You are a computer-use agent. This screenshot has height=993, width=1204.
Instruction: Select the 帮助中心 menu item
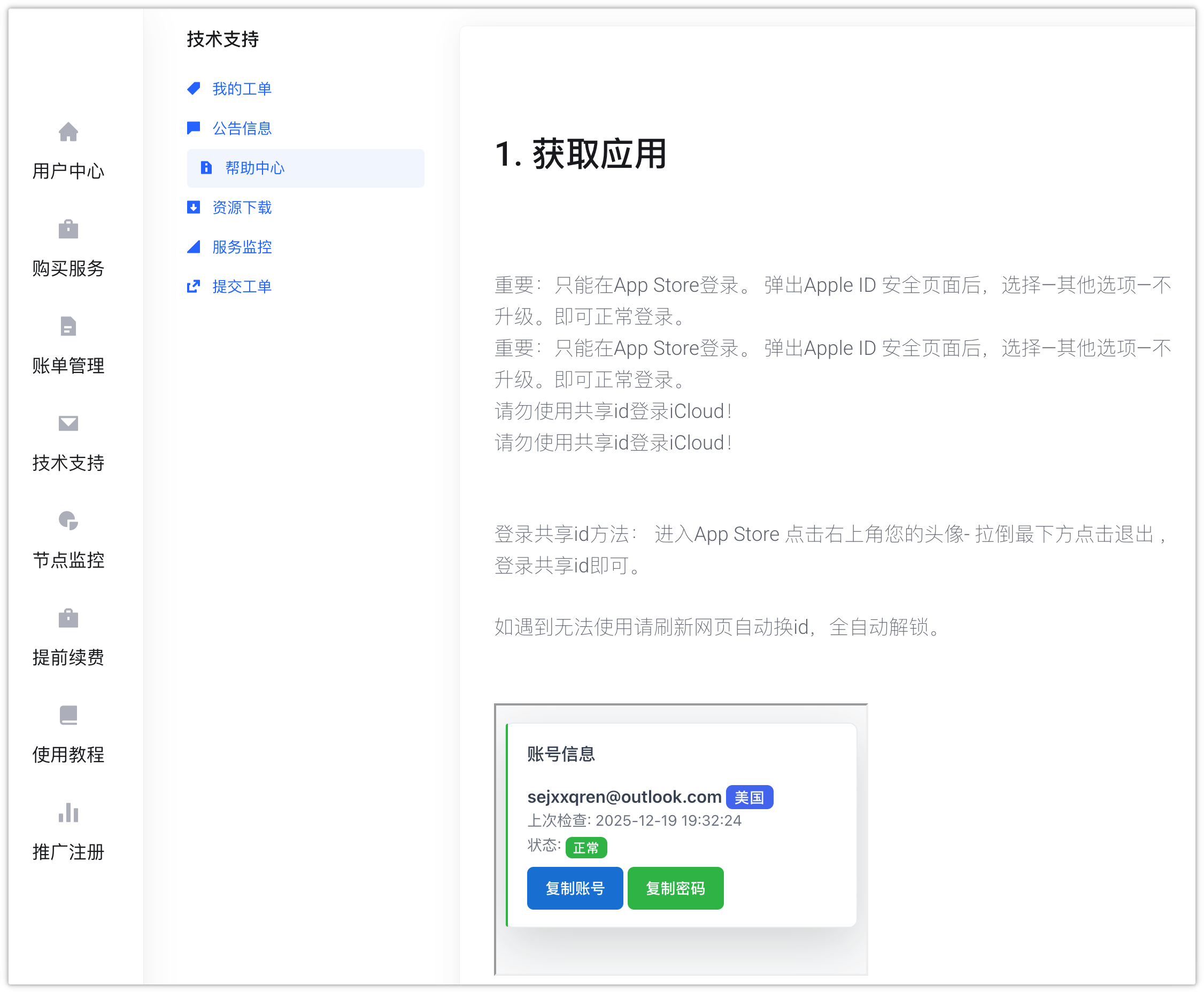pyautogui.click(x=253, y=168)
